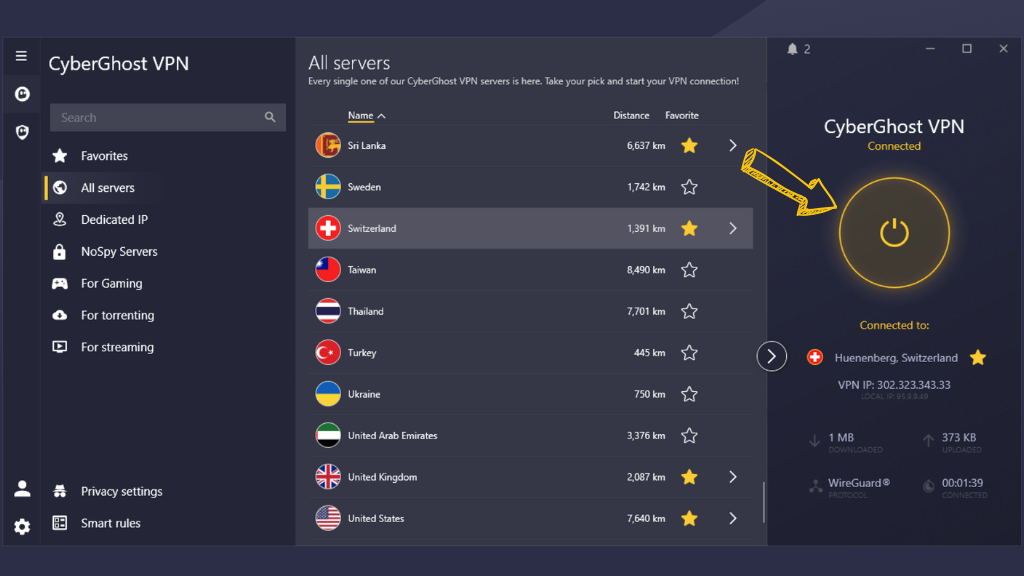Select the VPN connection icon in the left rail
This screenshot has height=576, width=1024.
tap(21, 93)
